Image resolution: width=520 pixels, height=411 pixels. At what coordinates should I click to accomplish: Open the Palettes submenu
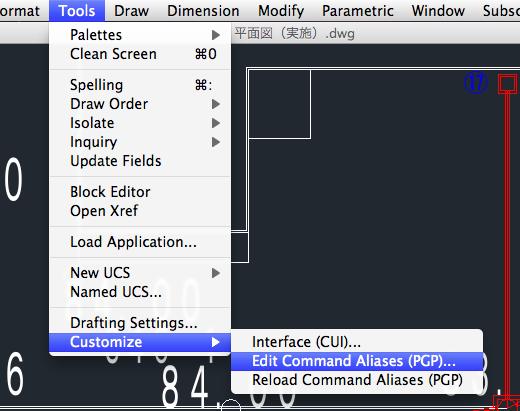(140, 35)
